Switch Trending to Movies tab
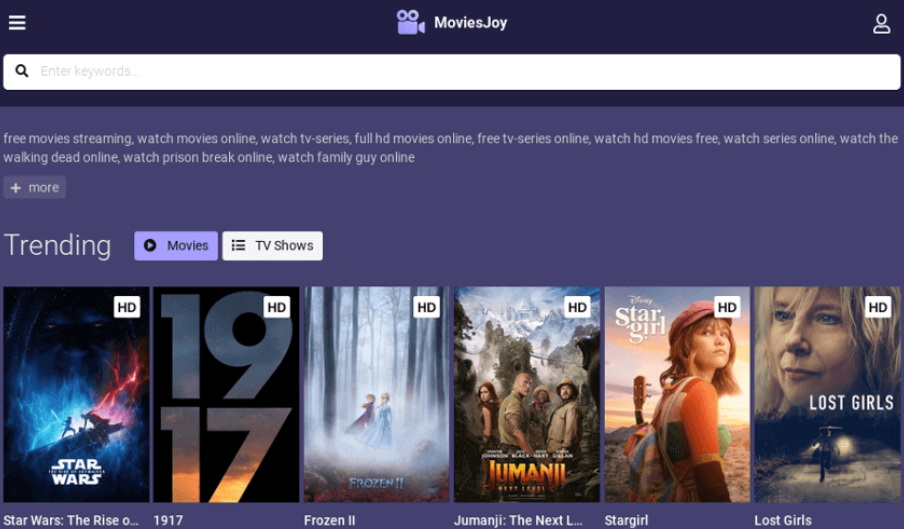 (176, 245)
